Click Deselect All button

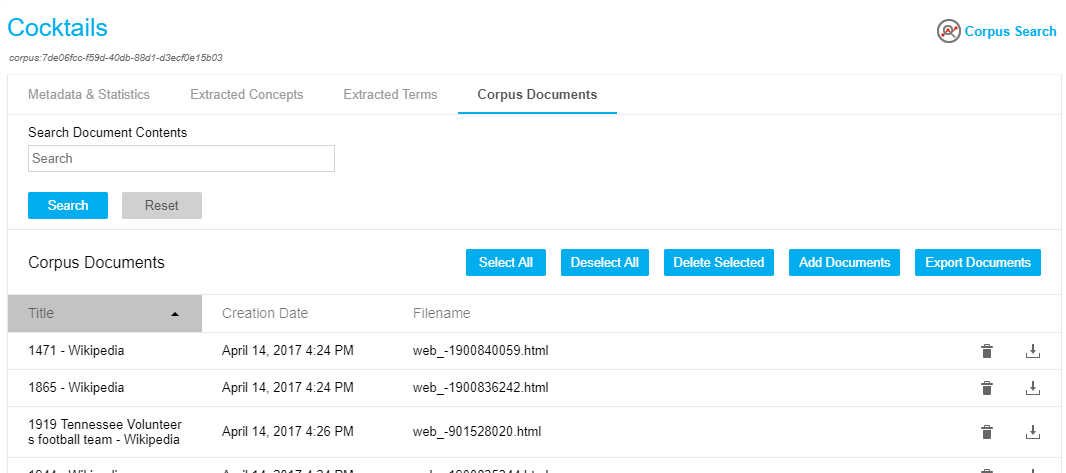click(604, 263)
